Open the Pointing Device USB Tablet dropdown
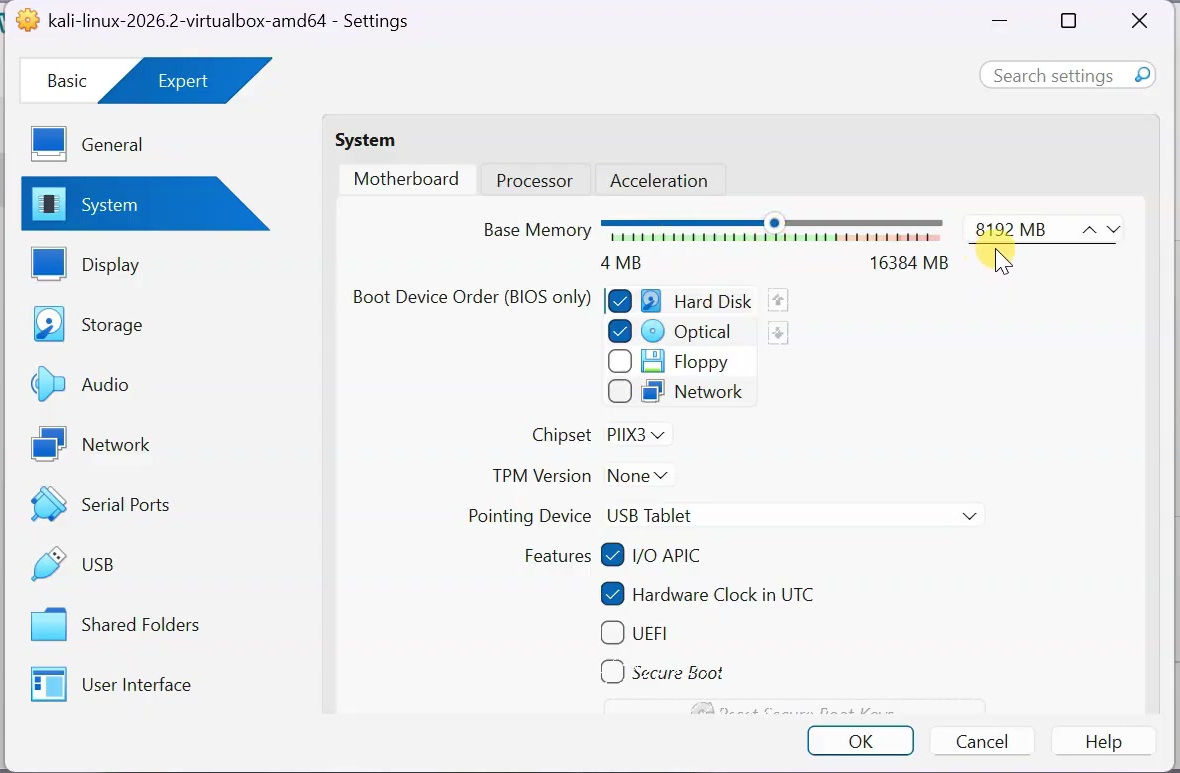 [793, 516]
